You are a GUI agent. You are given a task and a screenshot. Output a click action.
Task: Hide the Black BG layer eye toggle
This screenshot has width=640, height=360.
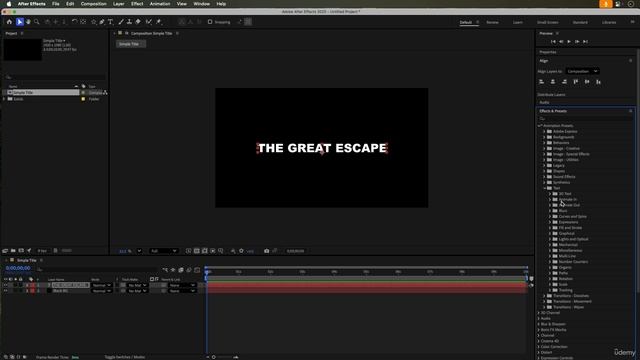[6, 291]
